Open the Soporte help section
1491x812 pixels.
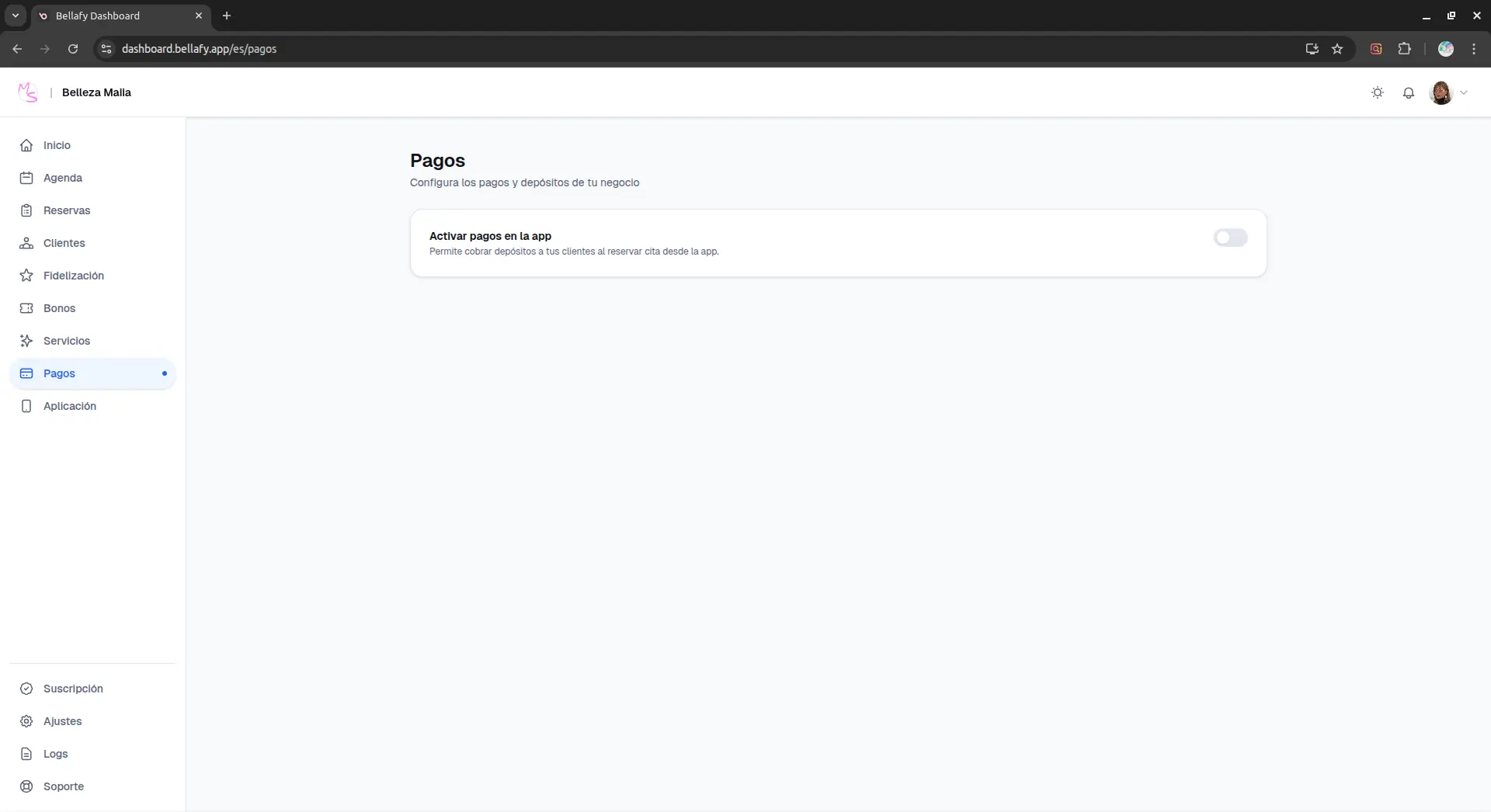click(x=64, y=786)
